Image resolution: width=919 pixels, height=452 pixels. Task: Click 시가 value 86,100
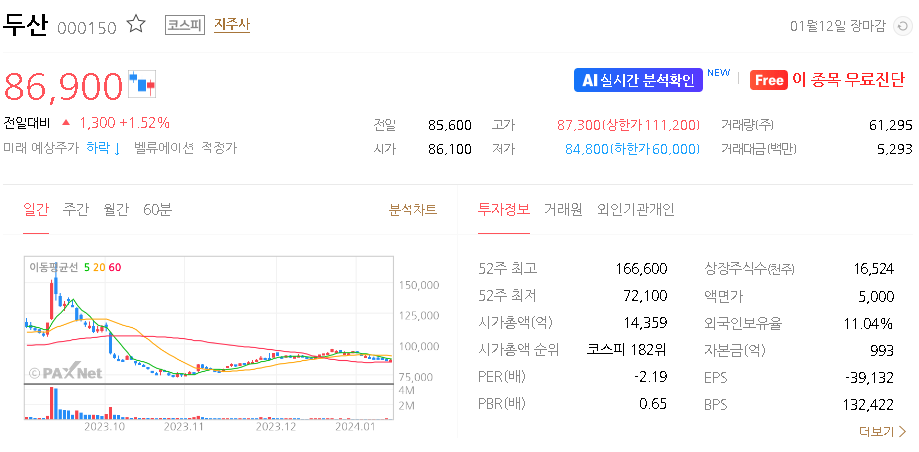point(450,149)
